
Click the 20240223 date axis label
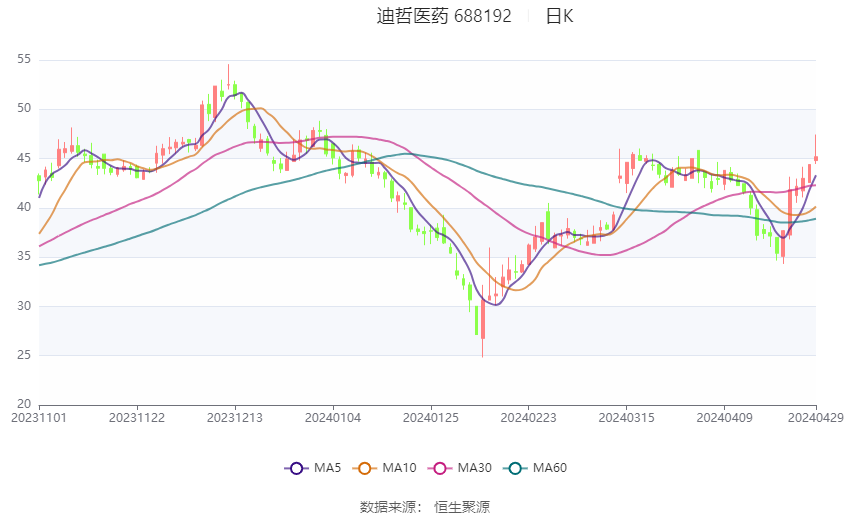[528, 417]
